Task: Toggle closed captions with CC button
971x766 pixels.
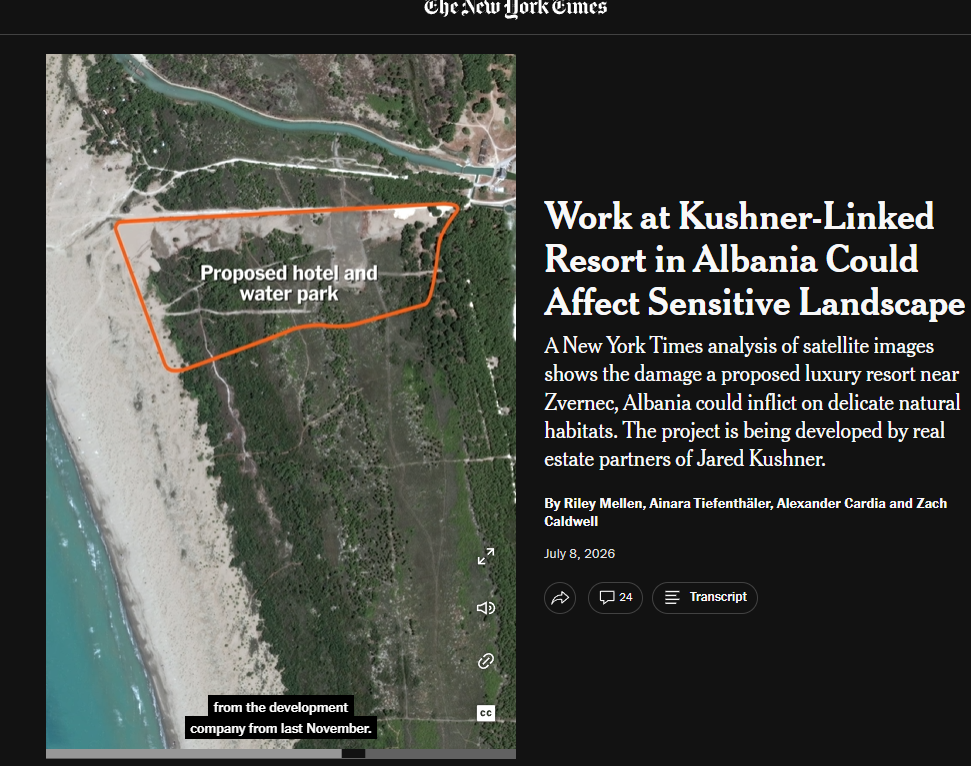Action: [x=486, y=713]
